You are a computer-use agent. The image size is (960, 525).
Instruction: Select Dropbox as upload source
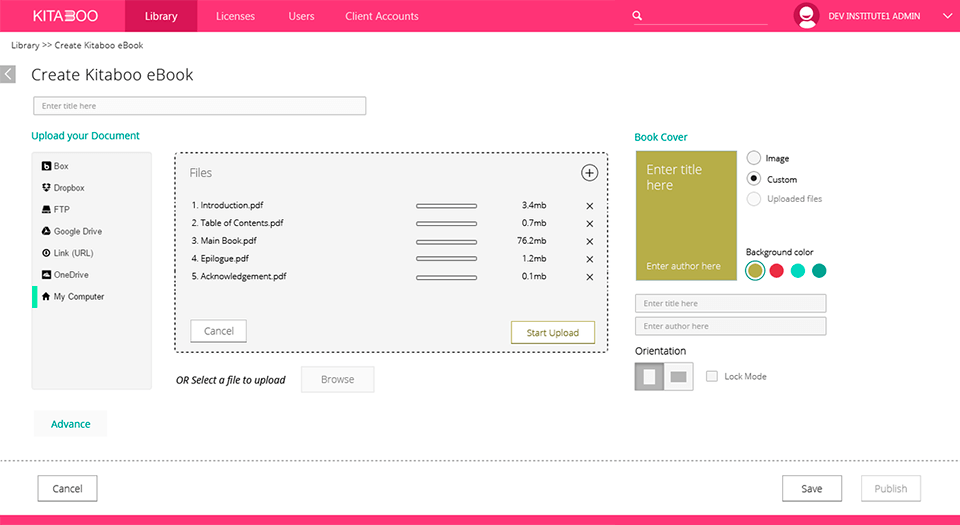pyautogui.click(x=63, y=188)
